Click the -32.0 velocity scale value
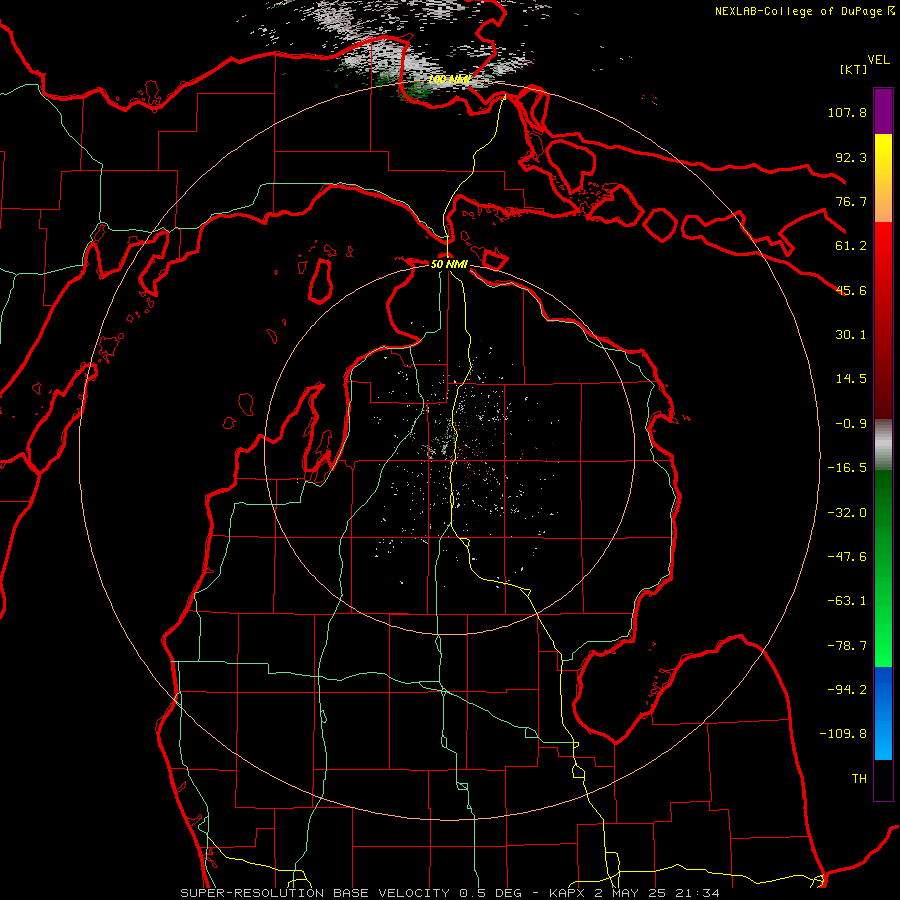Image resolution: width=900 pixels, height=900 pixels. [847, 513]
